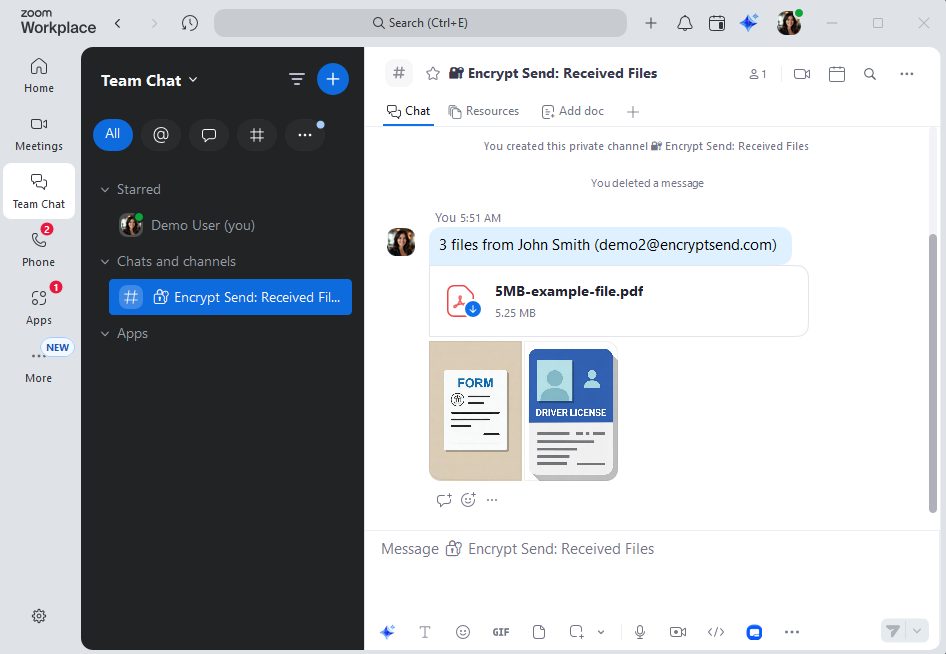Image resolution: width=946 pixels, height=654 pixels.
Task: Open channel more options ellipsis
Action: point(906,74)
